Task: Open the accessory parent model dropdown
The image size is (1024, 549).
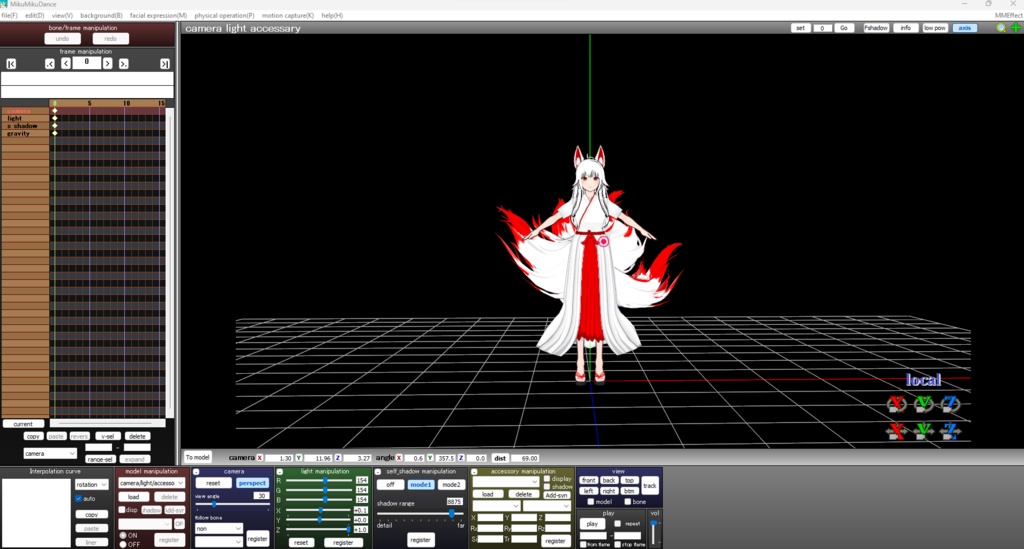Action: point(496,506)
